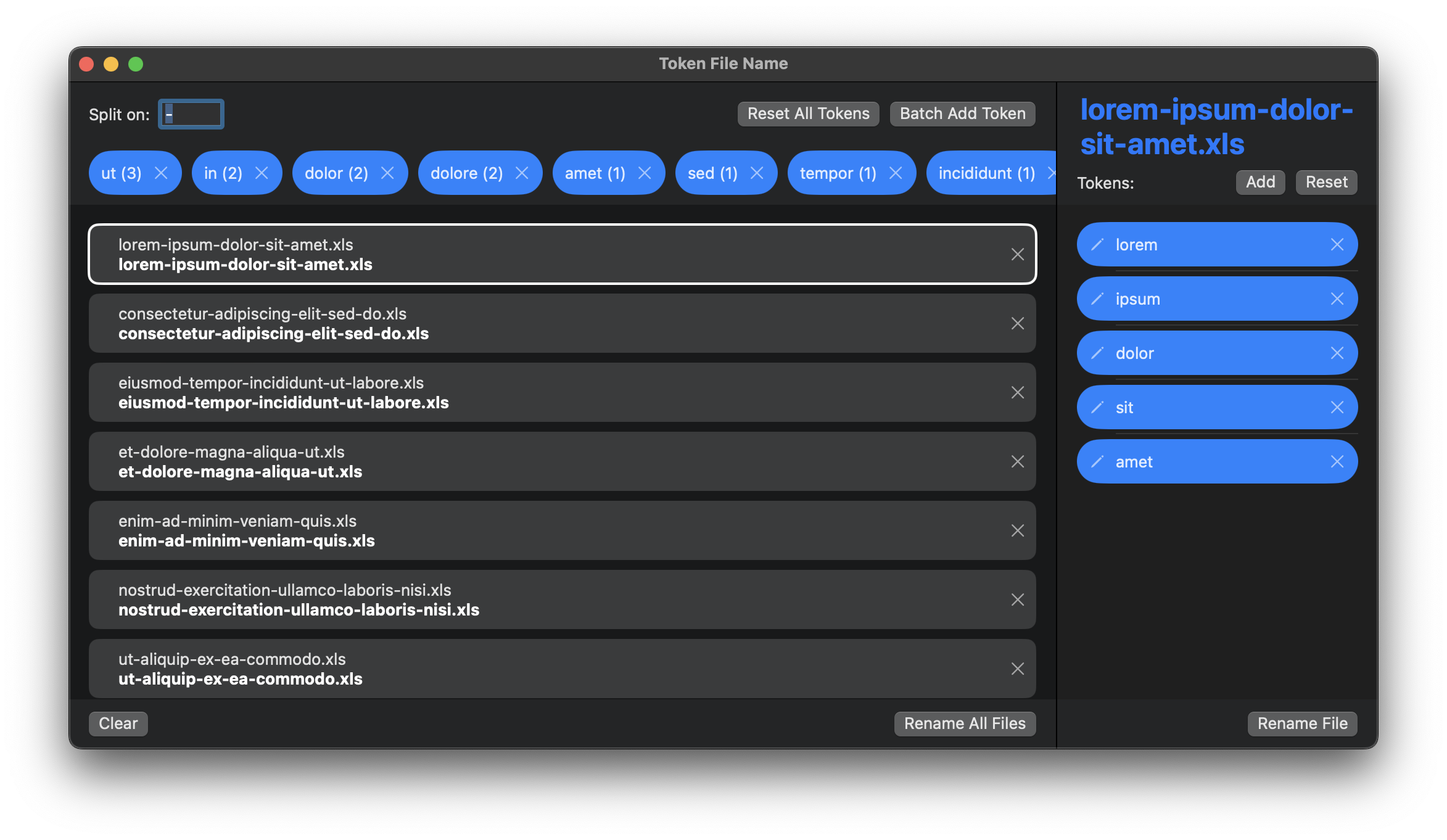
Task: Reset tokens for the selected file
Action: (1325, 183)
